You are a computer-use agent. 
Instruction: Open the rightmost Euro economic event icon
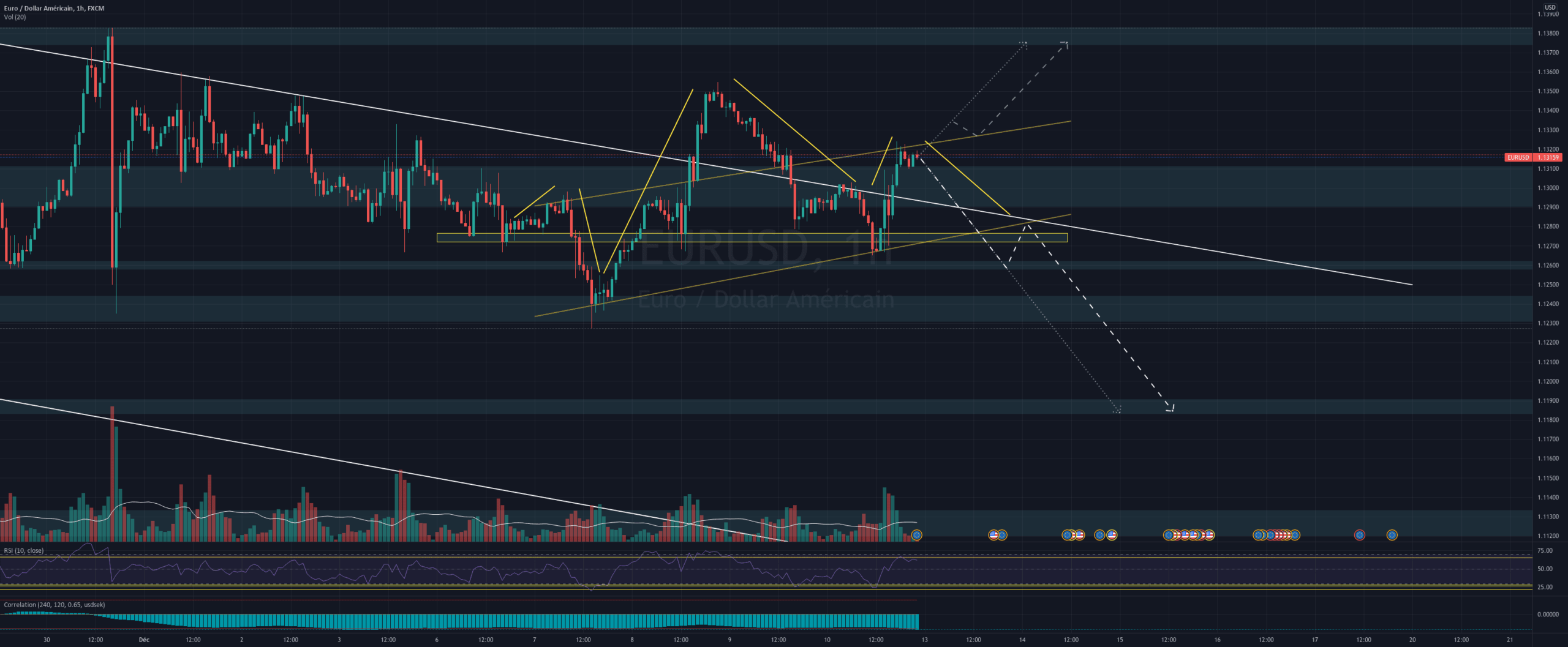[1392, 535]
